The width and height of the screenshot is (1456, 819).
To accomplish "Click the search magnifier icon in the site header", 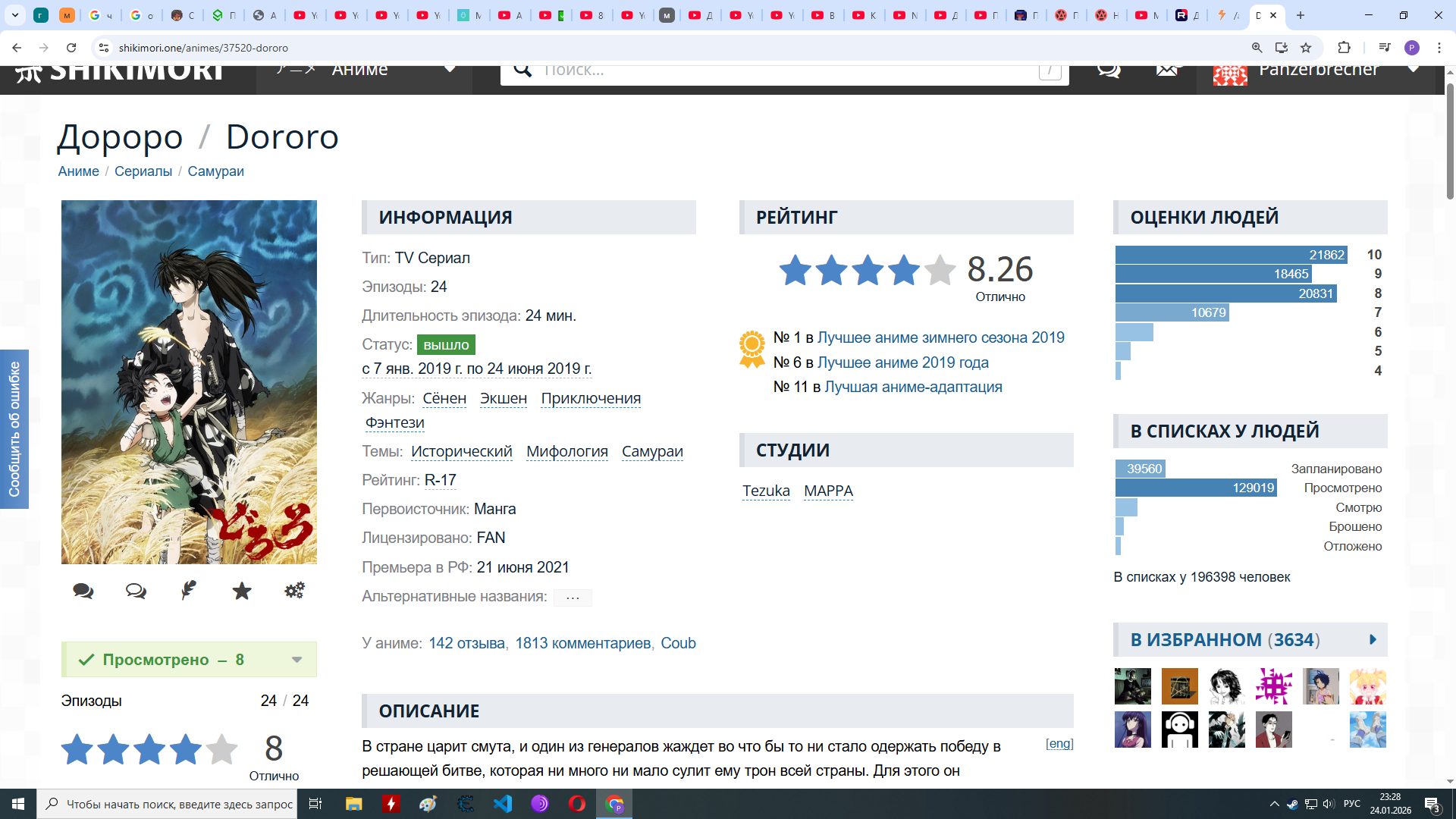I will tap(522, 70).
